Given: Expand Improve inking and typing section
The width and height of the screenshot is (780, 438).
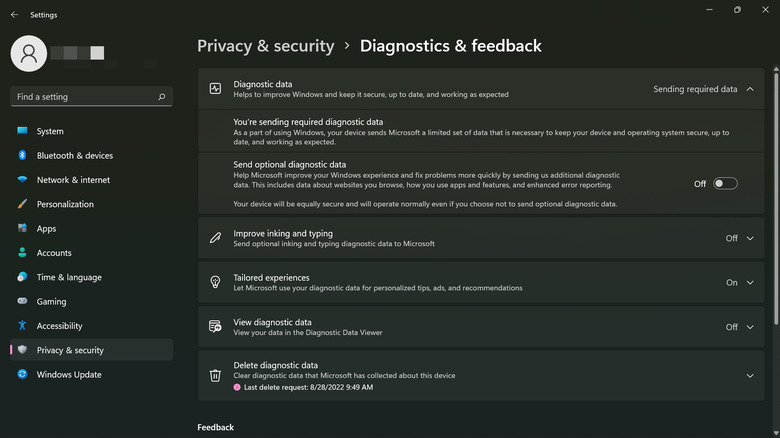Looking at the screenshot, I should point(750,238).
